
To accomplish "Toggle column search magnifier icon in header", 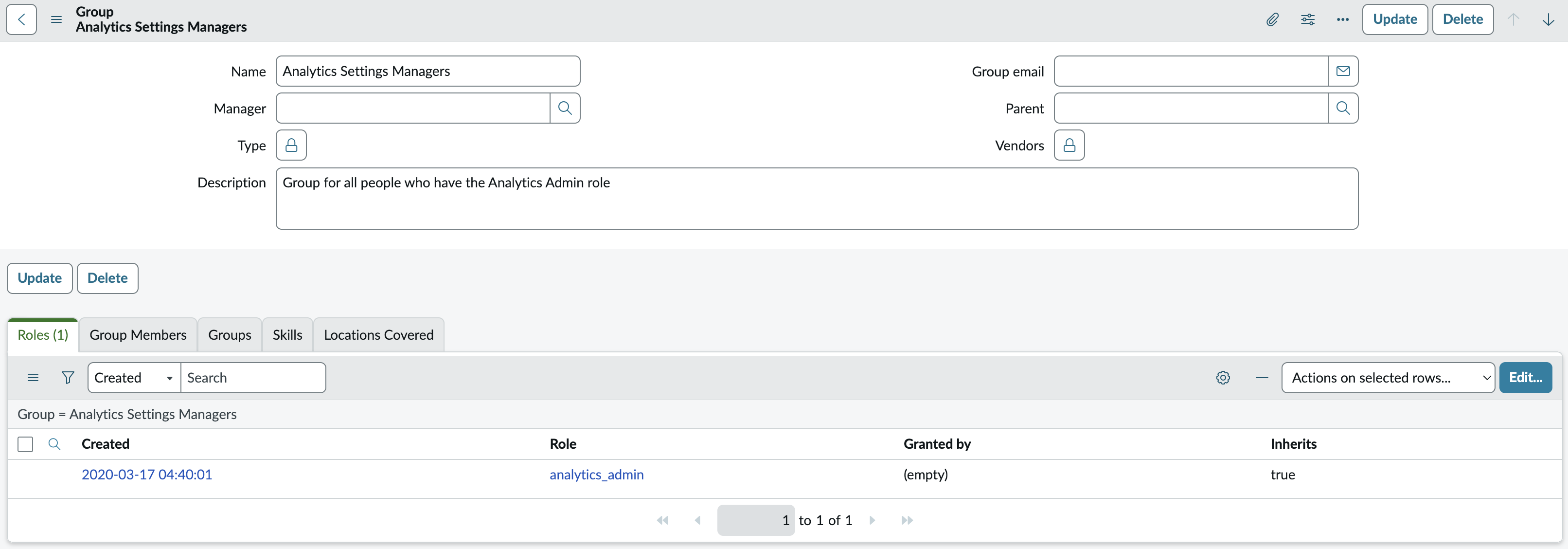I will tap(54, 444).
